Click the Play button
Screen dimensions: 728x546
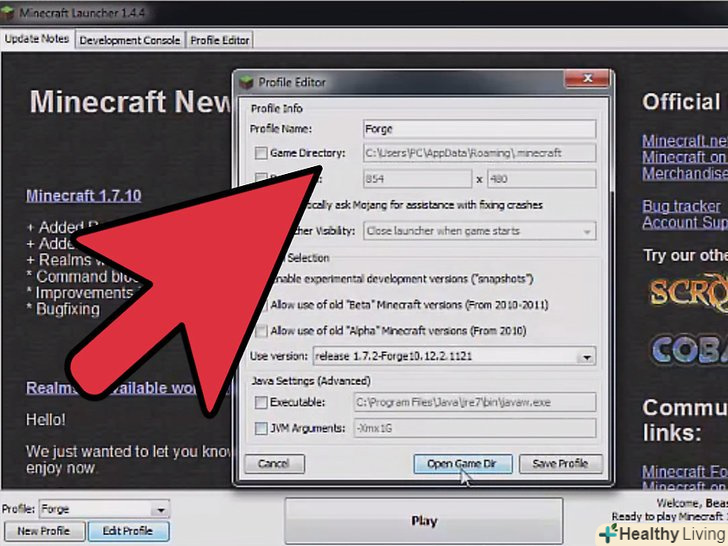[x=423, y=520]
